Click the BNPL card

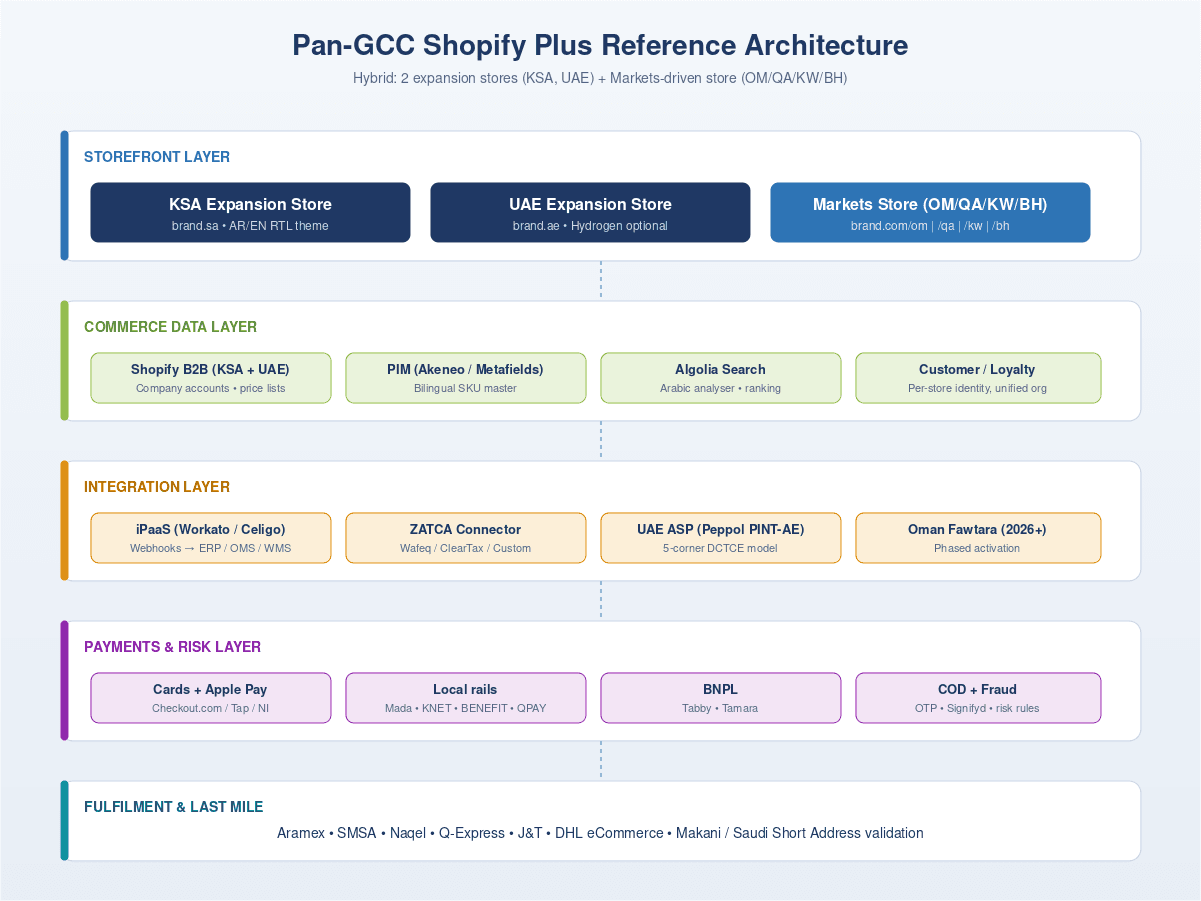pos(721,698)
